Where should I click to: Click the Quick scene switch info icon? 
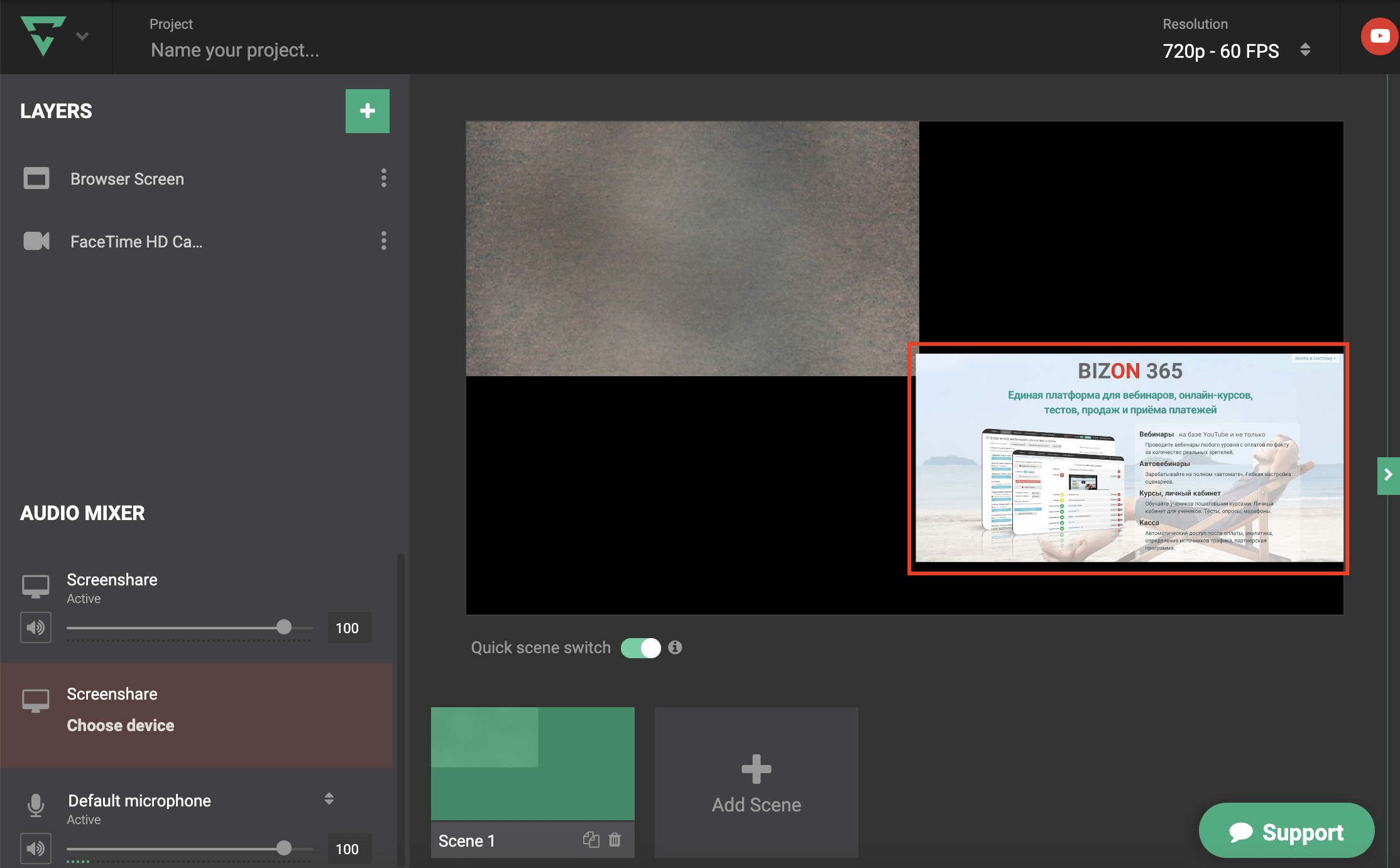coord(675,648)
